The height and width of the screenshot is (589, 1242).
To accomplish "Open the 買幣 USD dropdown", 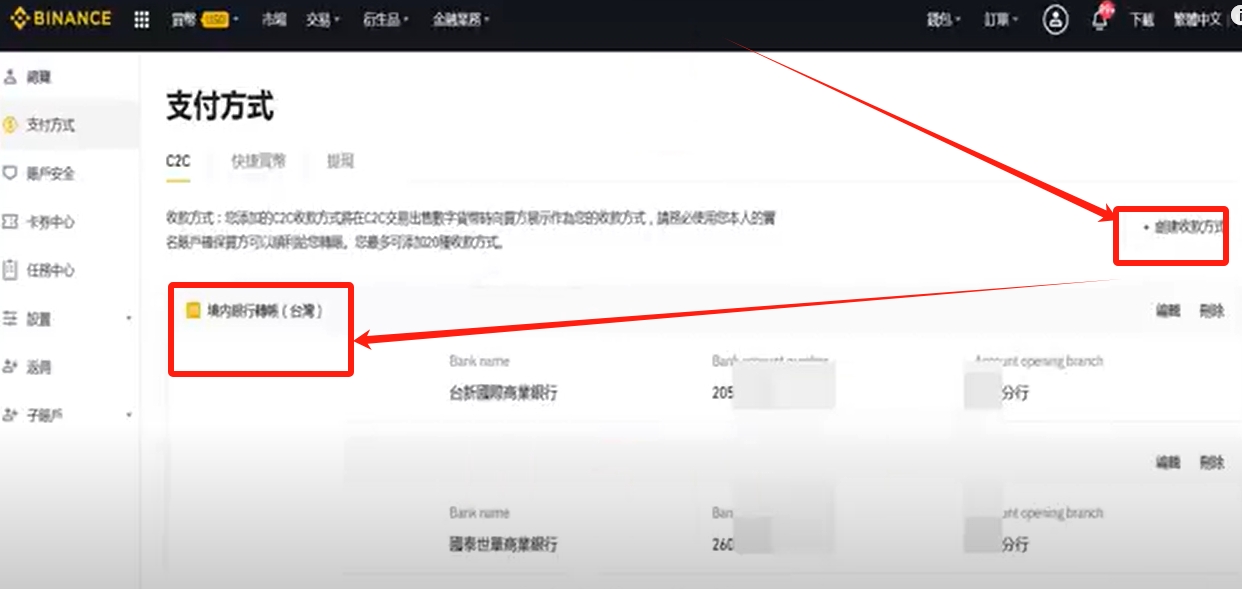I will coord(205,20).
